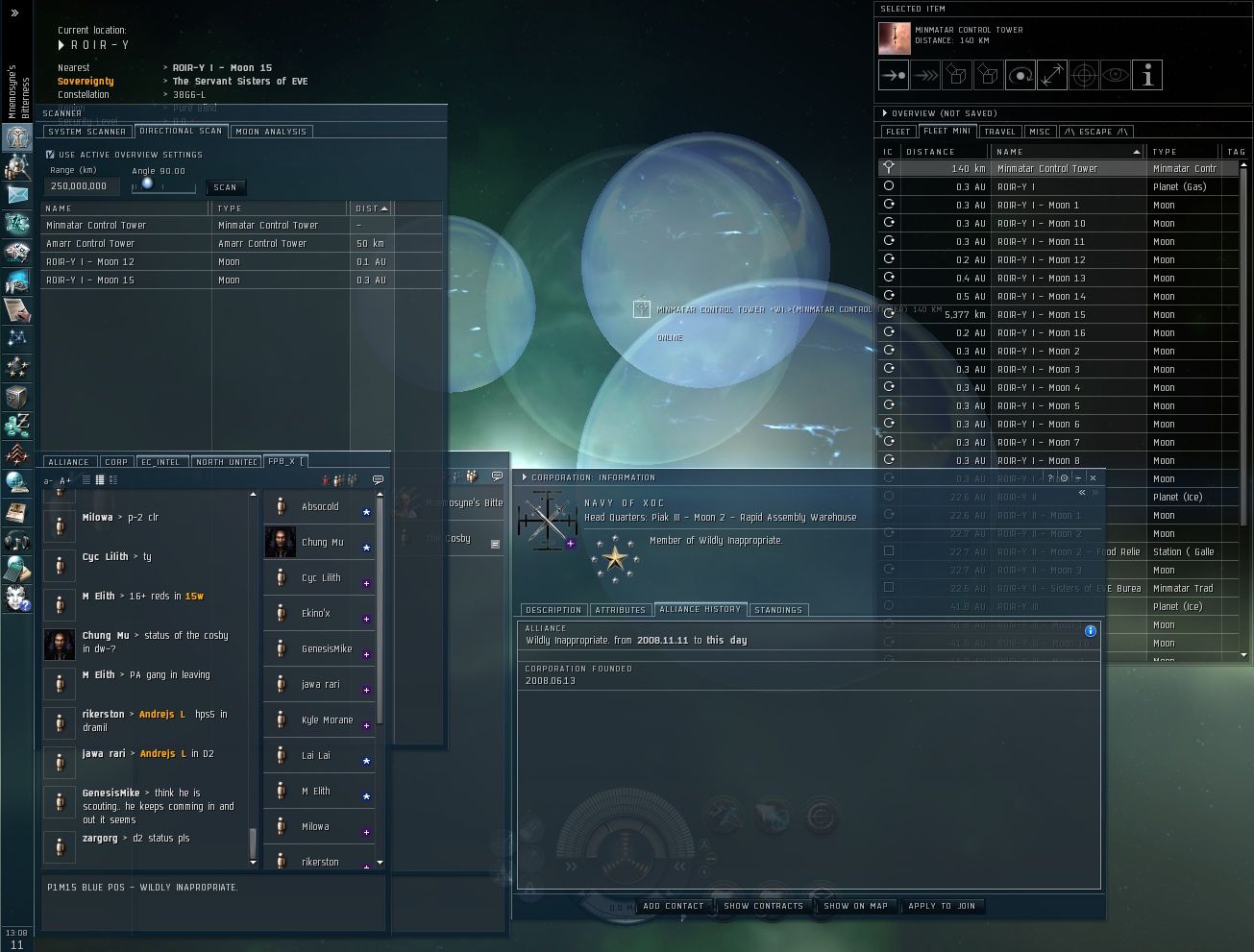The width and height of the screenshot is (1254, 952).
Task: Open the EVE Mail envelope icon
Action: [x=17, y=194]
